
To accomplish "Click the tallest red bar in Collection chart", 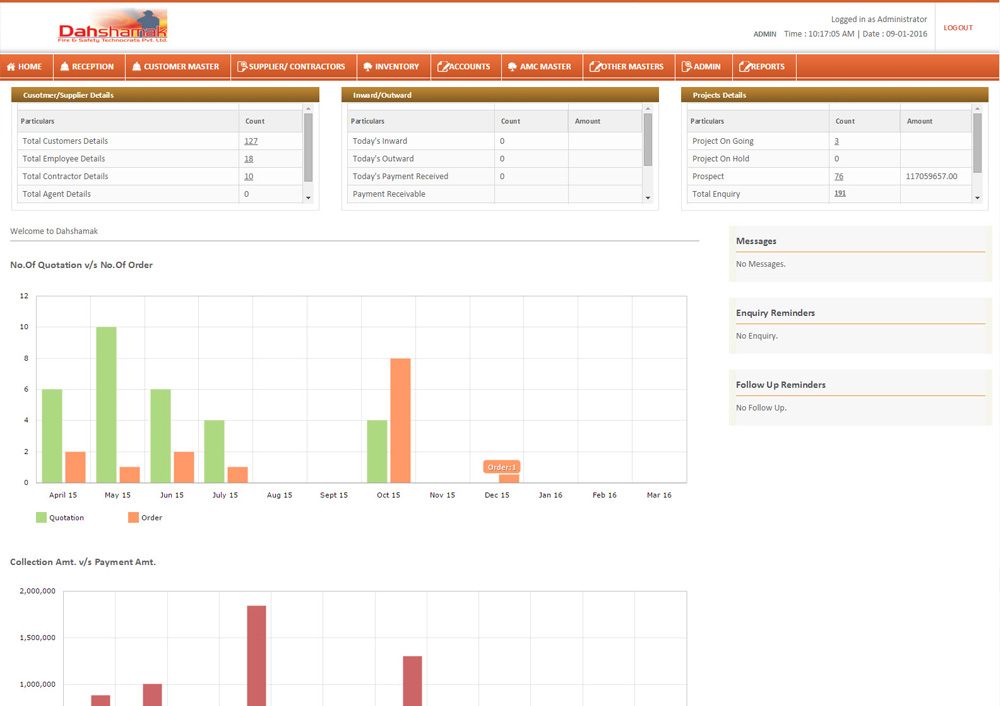I will click(256, 656).
